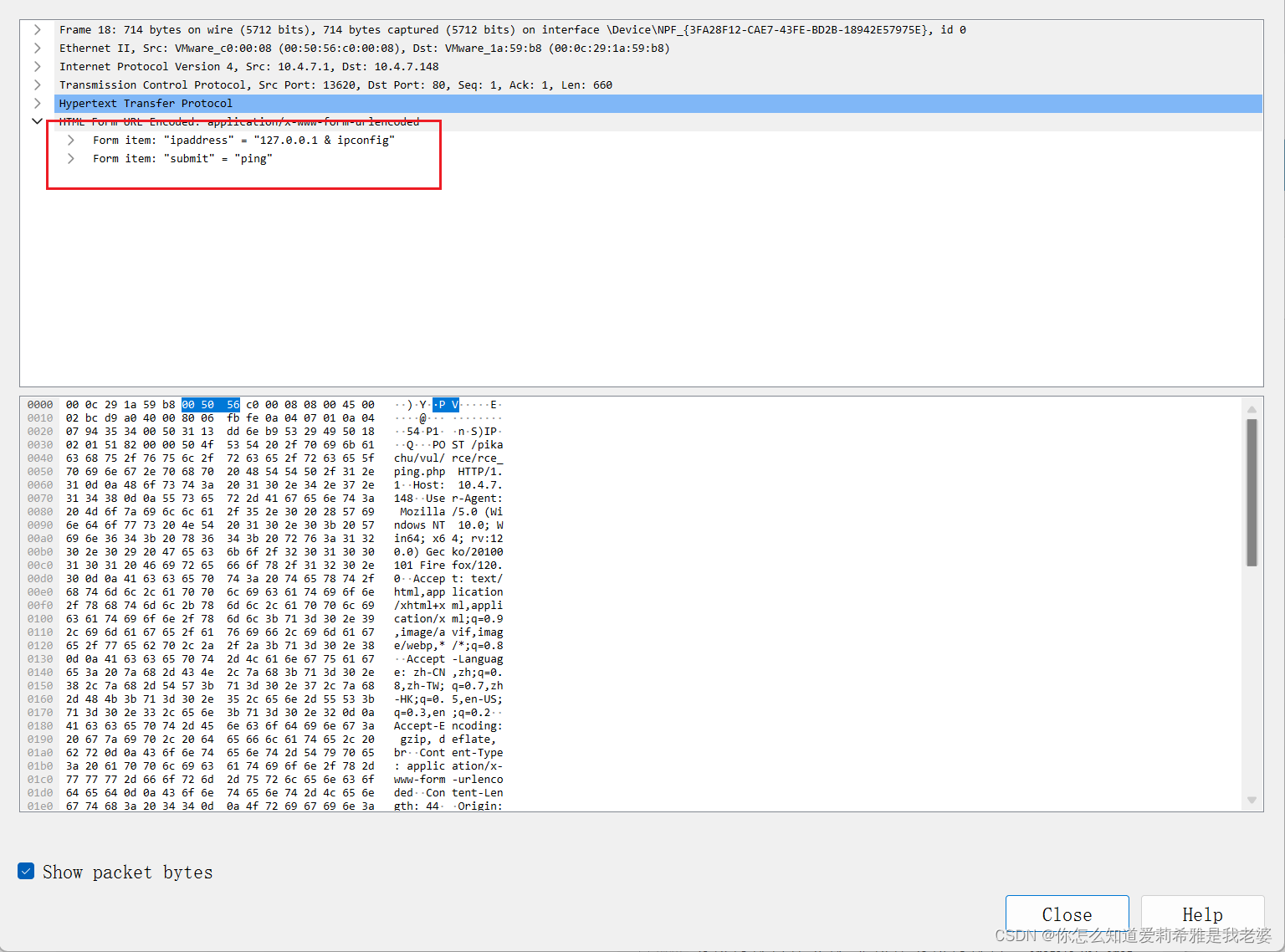Click hex offset row 0030
This screenshot has width=1285, height=952.
tap(40, 445)
